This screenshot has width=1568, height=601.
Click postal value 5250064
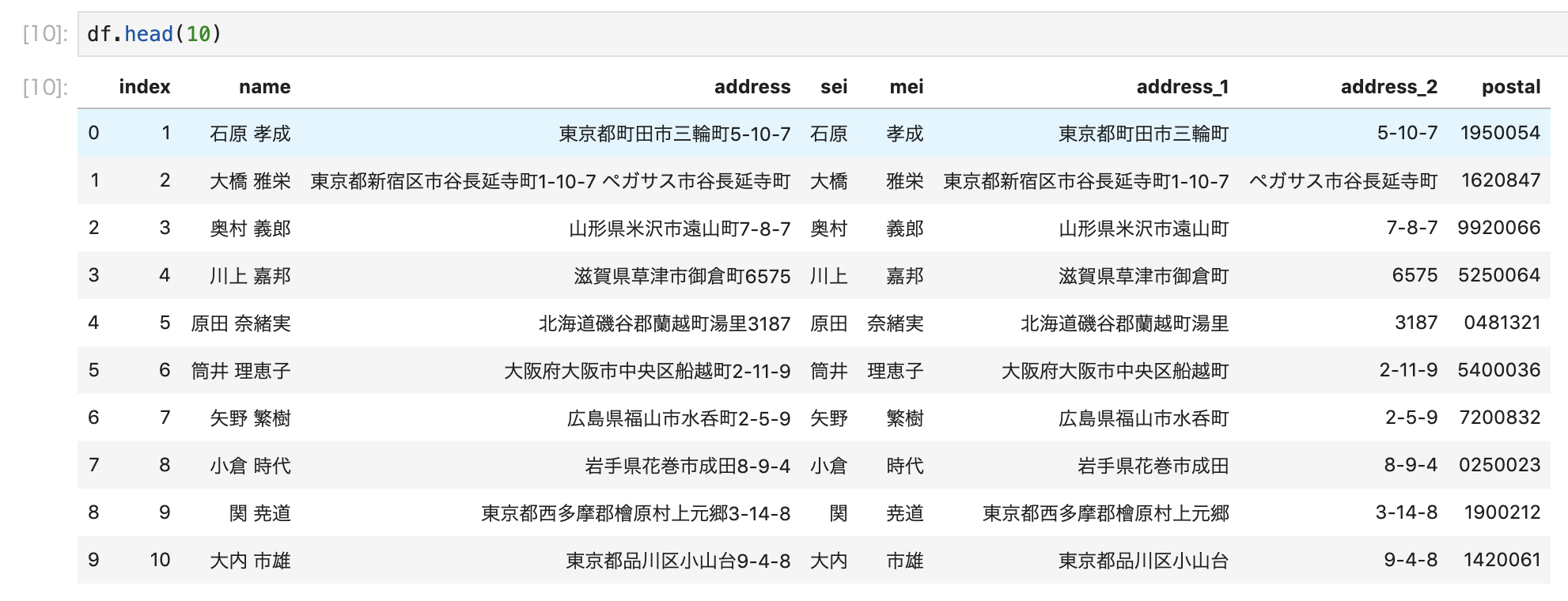click(1499, 275)
